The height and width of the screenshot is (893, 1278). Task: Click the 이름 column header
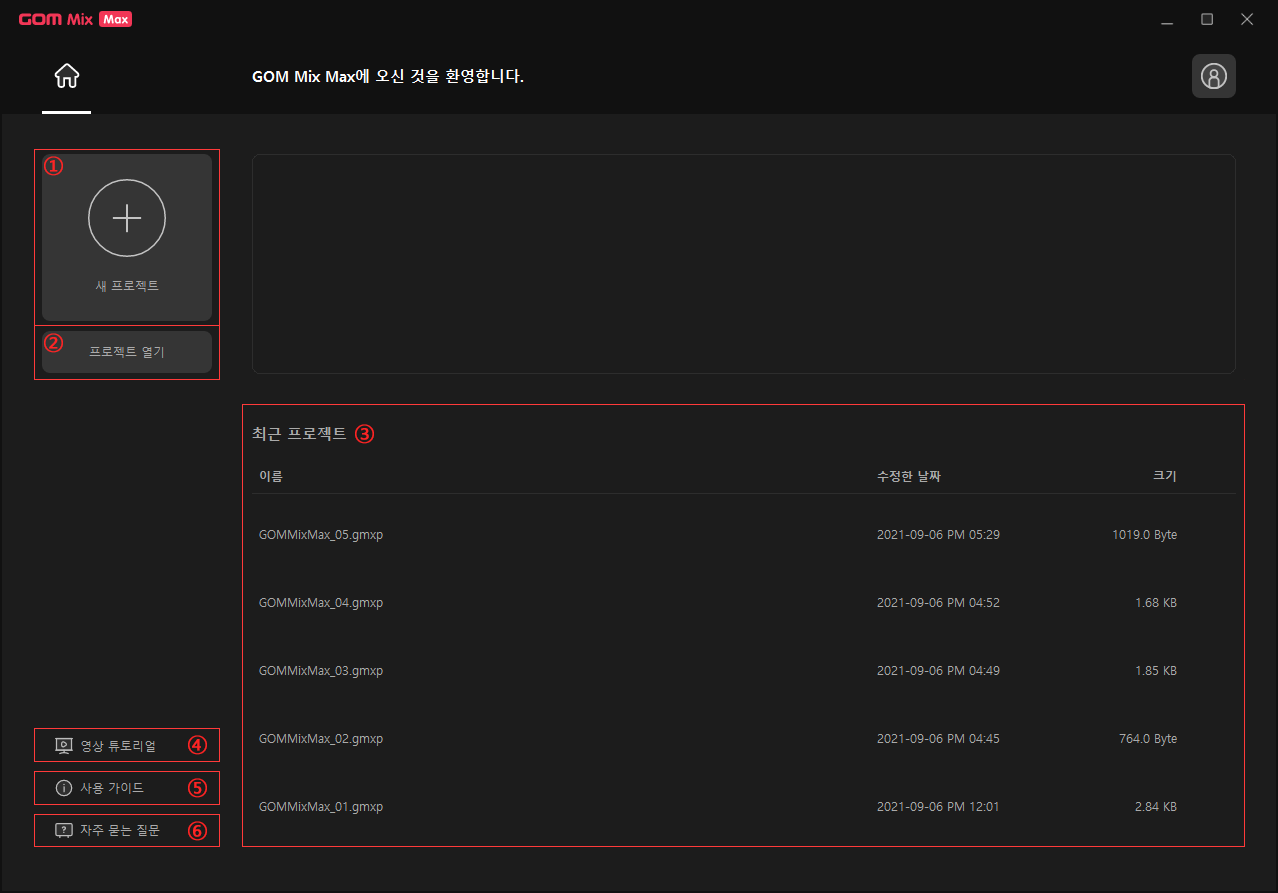click(271, 476)
